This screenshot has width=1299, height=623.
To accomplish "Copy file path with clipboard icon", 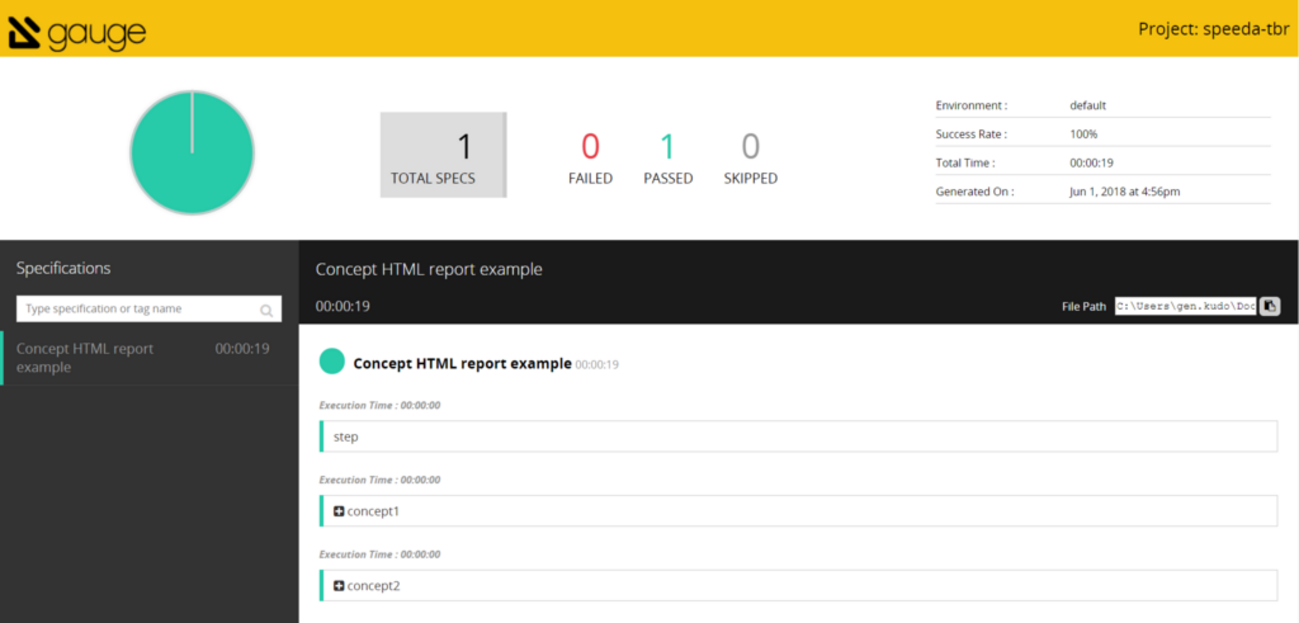I will 1269,306.
